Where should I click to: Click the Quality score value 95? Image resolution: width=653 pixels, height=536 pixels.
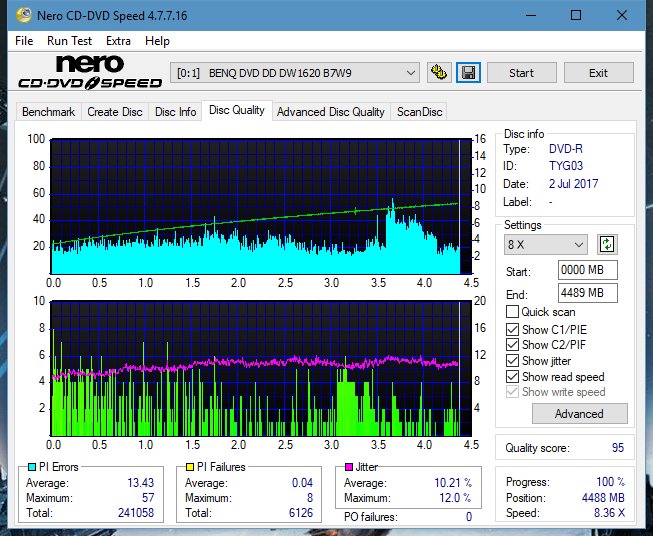pyautogui.click(x=618, y=448)
